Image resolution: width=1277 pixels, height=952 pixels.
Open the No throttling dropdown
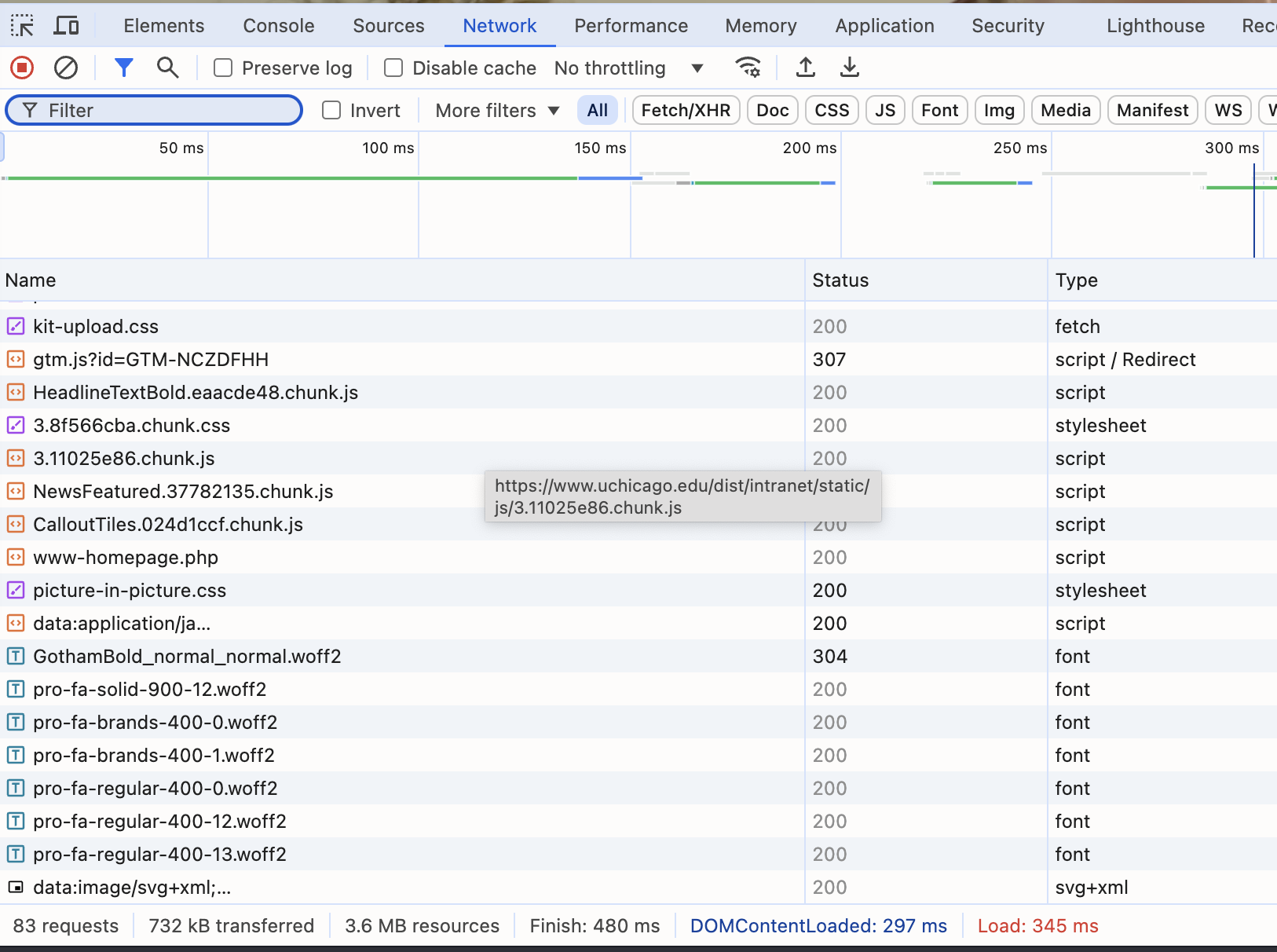click(628, 68)
